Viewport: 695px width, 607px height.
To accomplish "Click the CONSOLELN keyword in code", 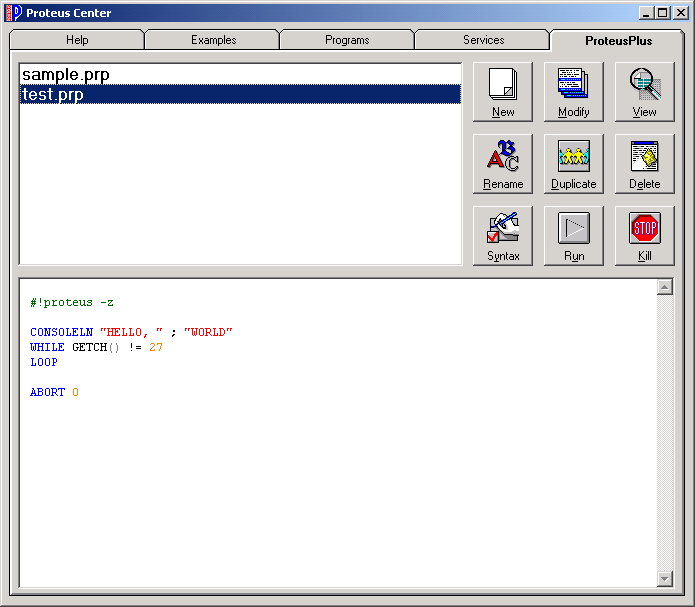I will tap(62, 332).
